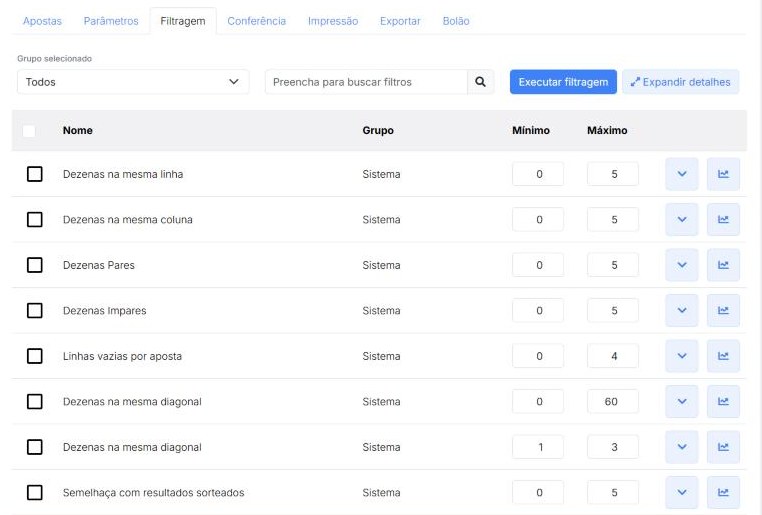Enable the Dezenas Pares filter checkbox
The width and height of the screenshot is (762, 515).
point(35,265)
